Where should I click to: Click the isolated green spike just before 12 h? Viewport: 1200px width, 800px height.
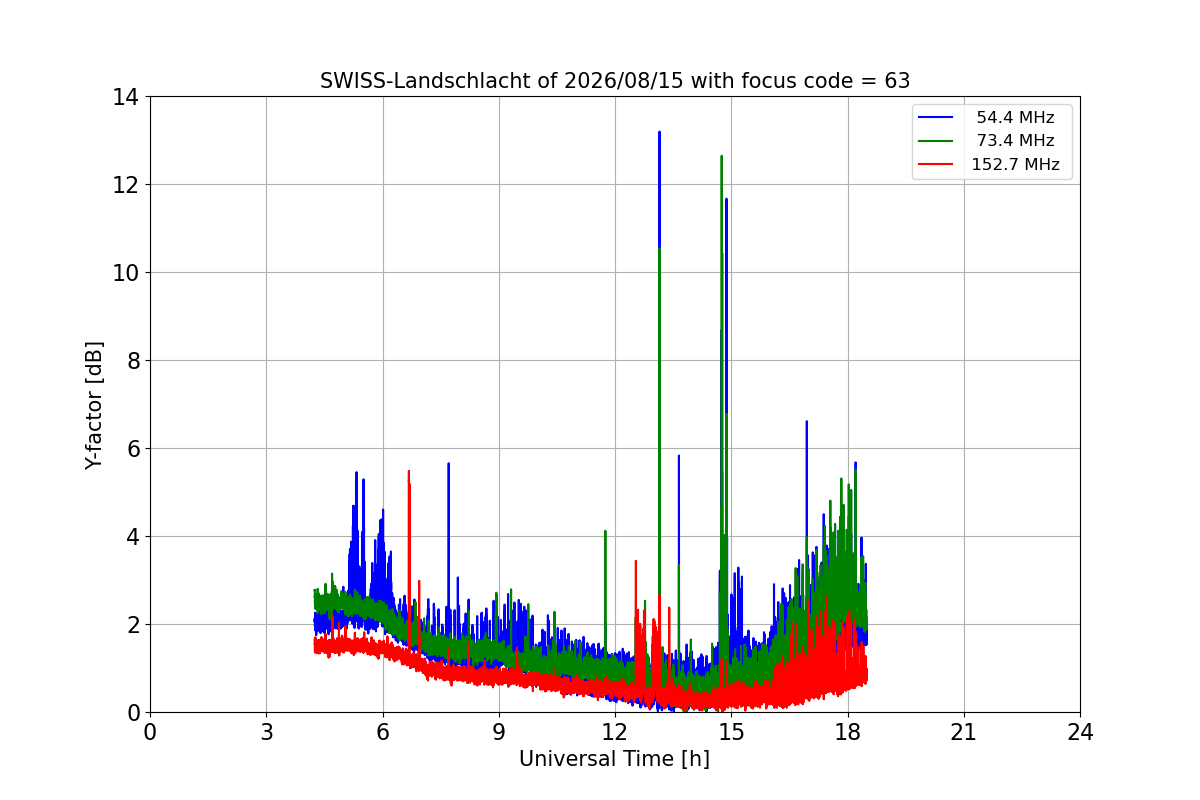(605, 532)
